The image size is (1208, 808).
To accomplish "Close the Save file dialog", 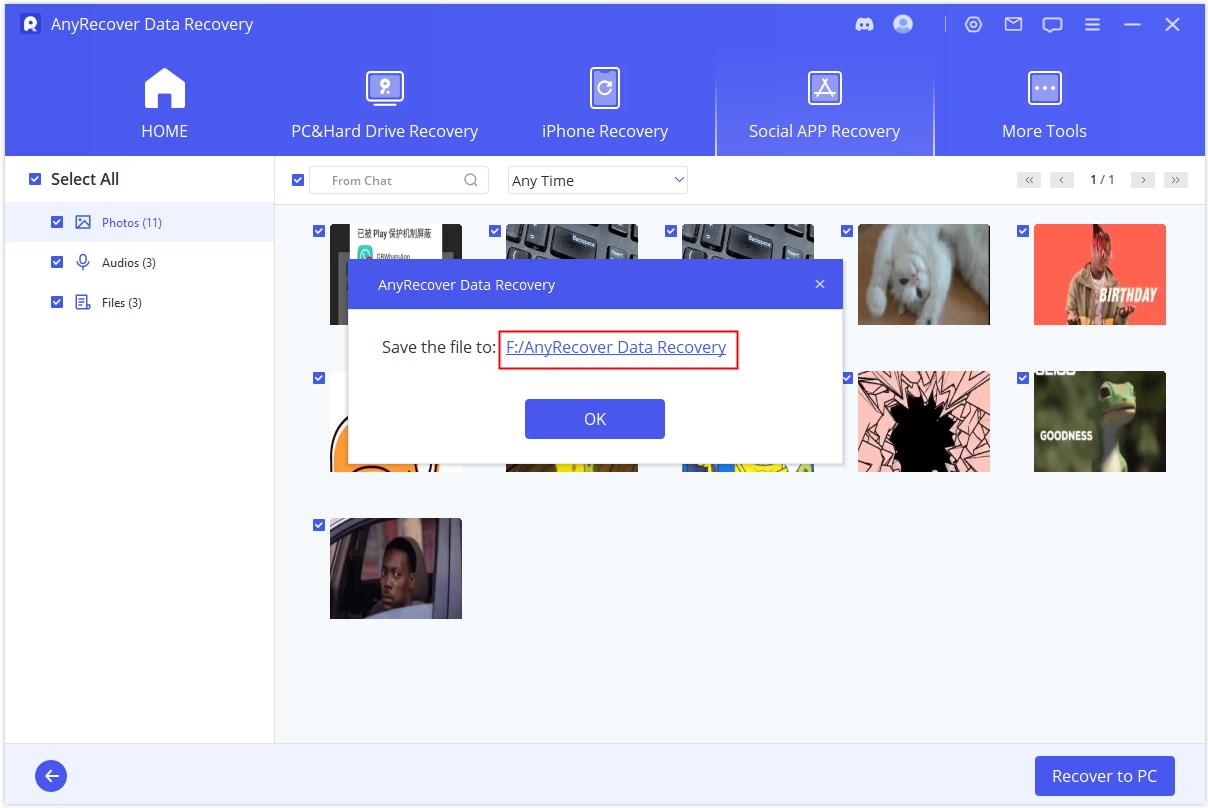I will coord(820,285).
